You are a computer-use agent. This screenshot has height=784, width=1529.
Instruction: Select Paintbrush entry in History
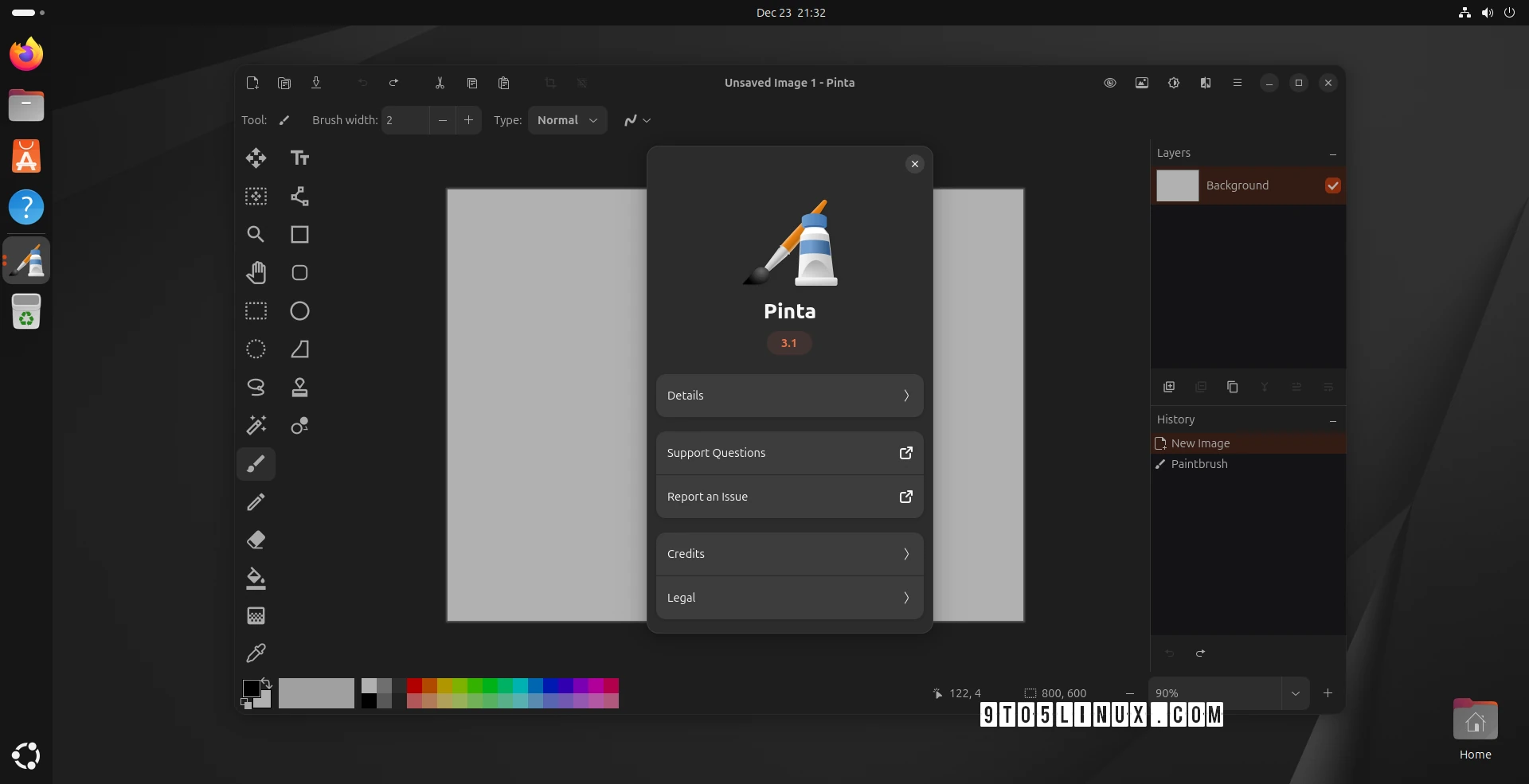[1199, 464]
